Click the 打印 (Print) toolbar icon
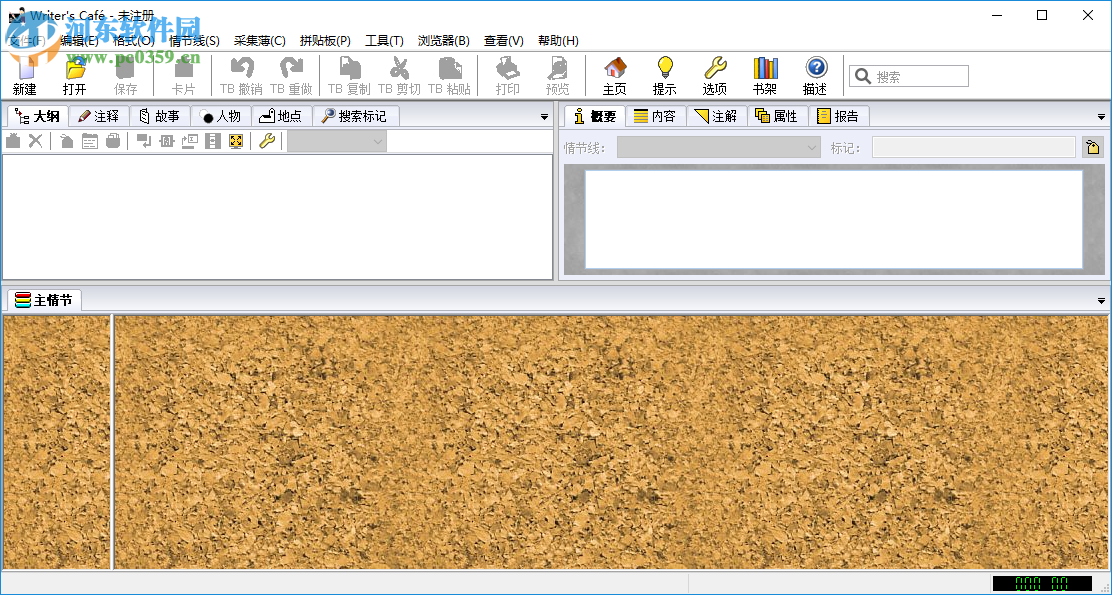 tap(507, 75)
